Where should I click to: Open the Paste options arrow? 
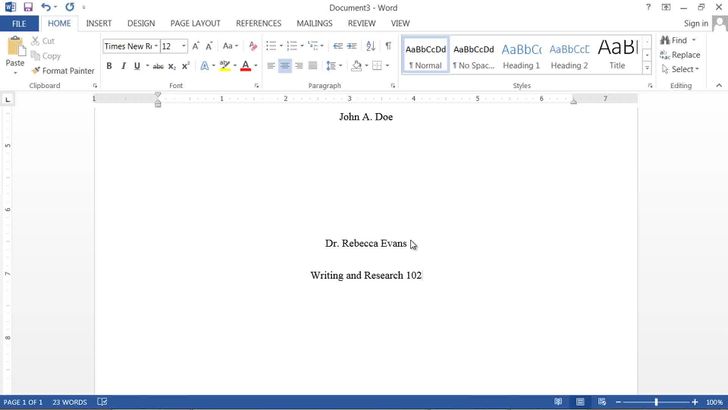click(15, 73)
